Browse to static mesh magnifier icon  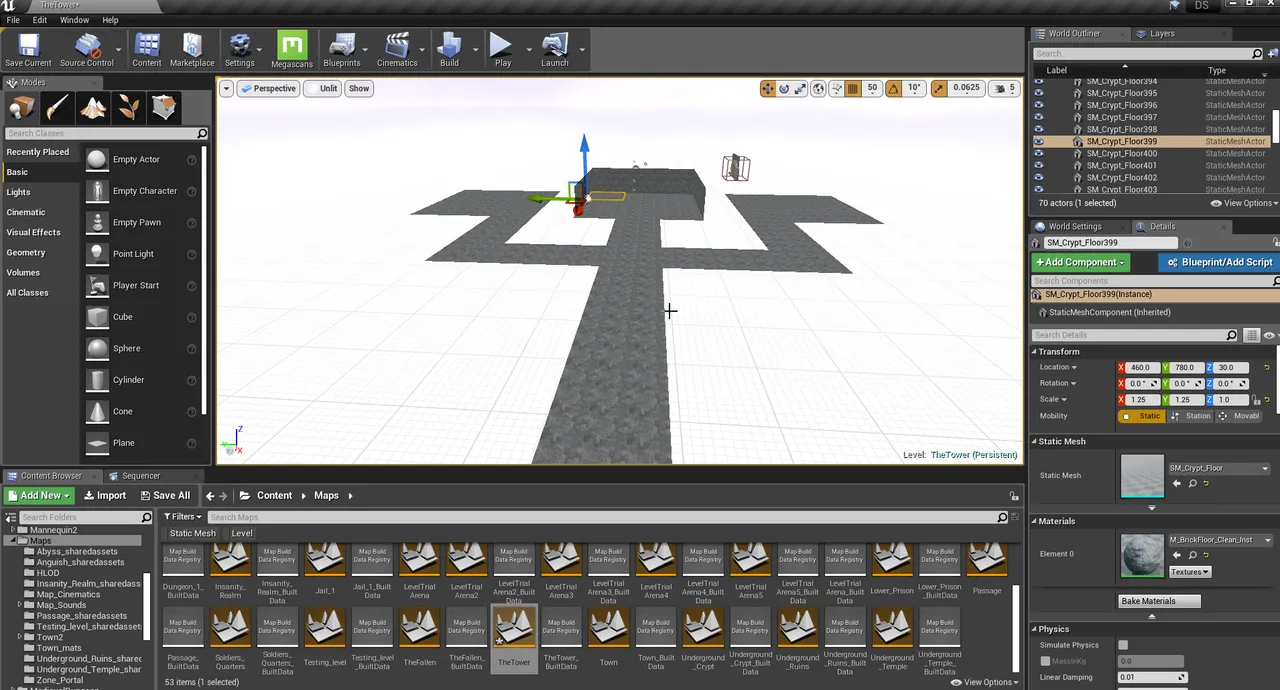click(1192, 483)
